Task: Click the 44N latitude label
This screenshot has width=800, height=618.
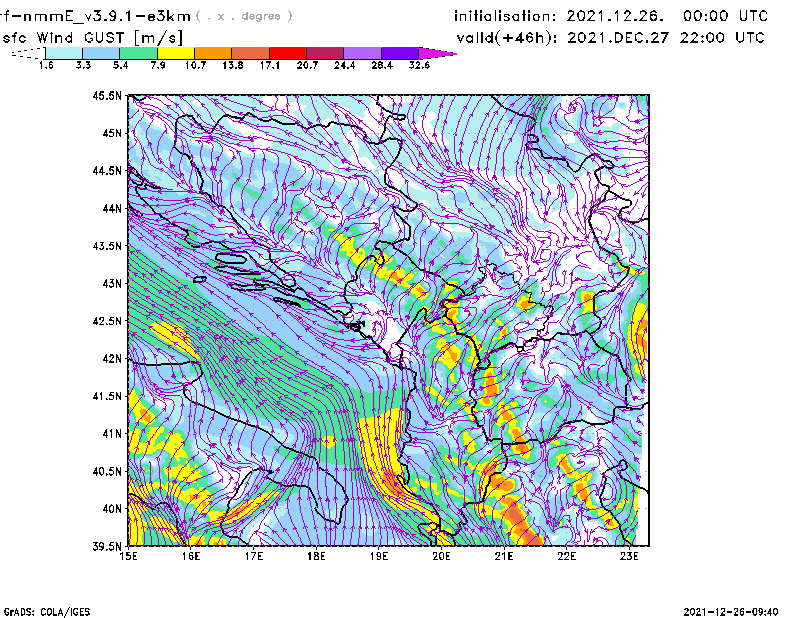Action: click(112, 208)
